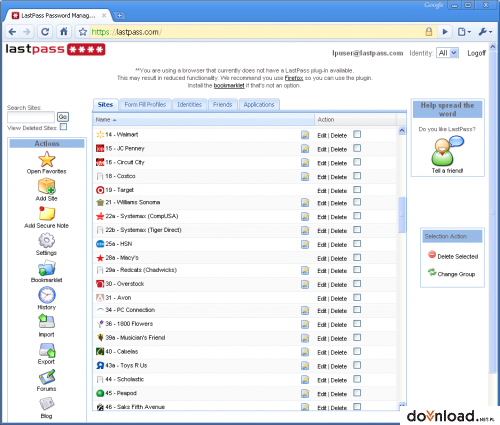This screenshot has width=500, height=425.
Task: Select the LastPass Password Manager browser tab
Action: [58, 15]
